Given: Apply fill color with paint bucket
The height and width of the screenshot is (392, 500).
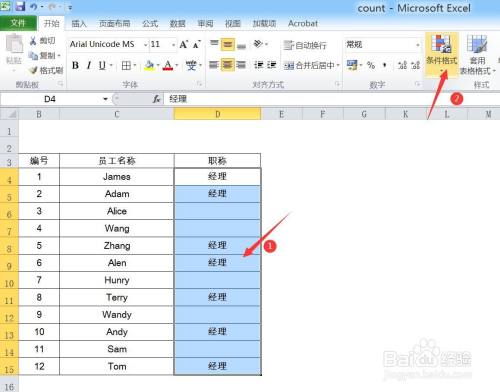Looking at the screenshot, I should click(149, 65).
